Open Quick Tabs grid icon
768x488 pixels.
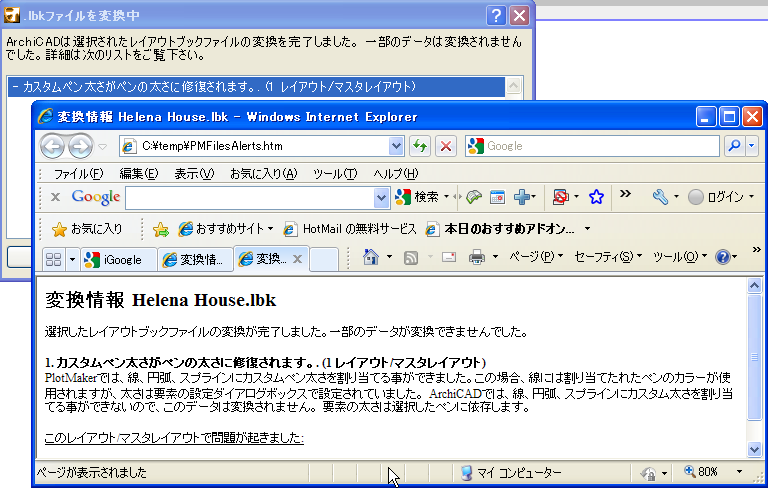[53, 259]
